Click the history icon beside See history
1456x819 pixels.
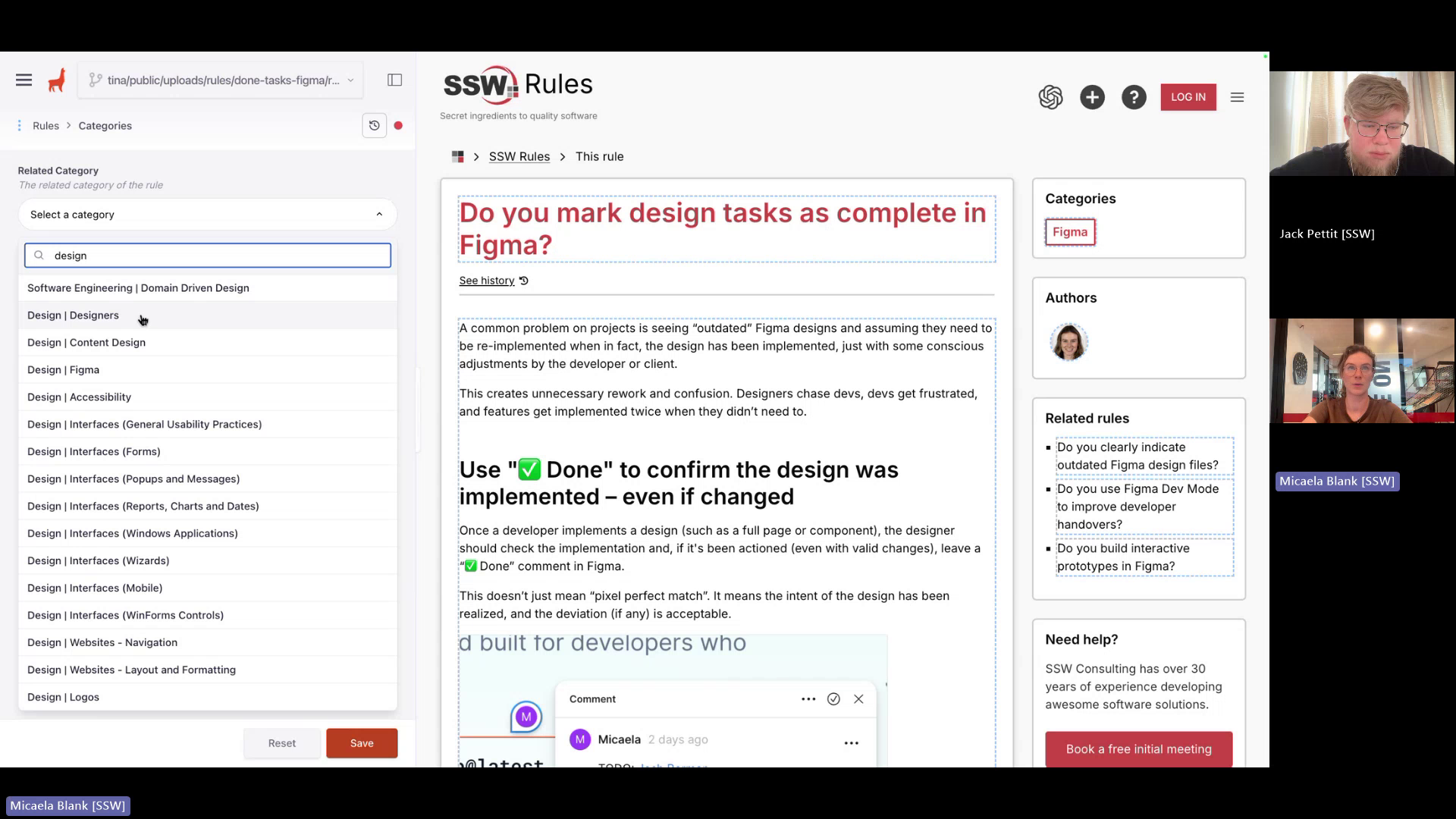coord(523,281)
